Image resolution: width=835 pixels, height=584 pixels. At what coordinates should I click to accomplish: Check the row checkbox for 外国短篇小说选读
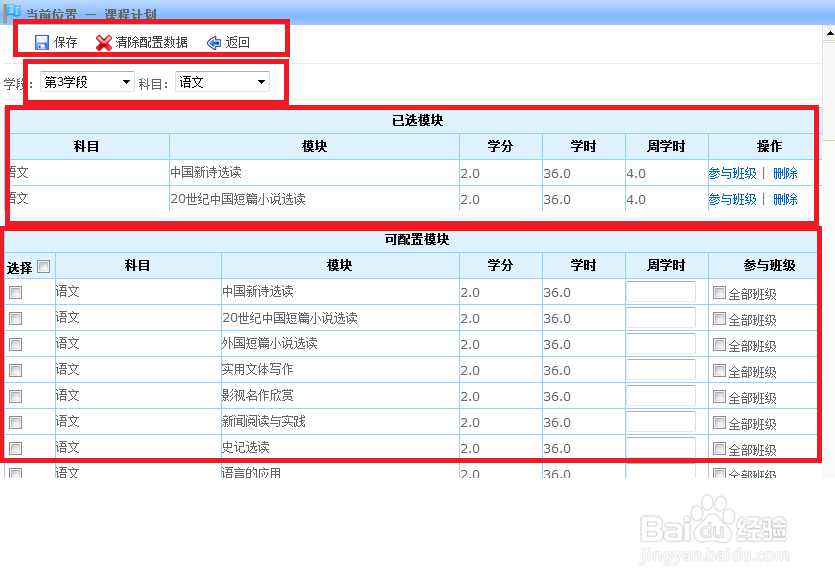coord(16,343)
